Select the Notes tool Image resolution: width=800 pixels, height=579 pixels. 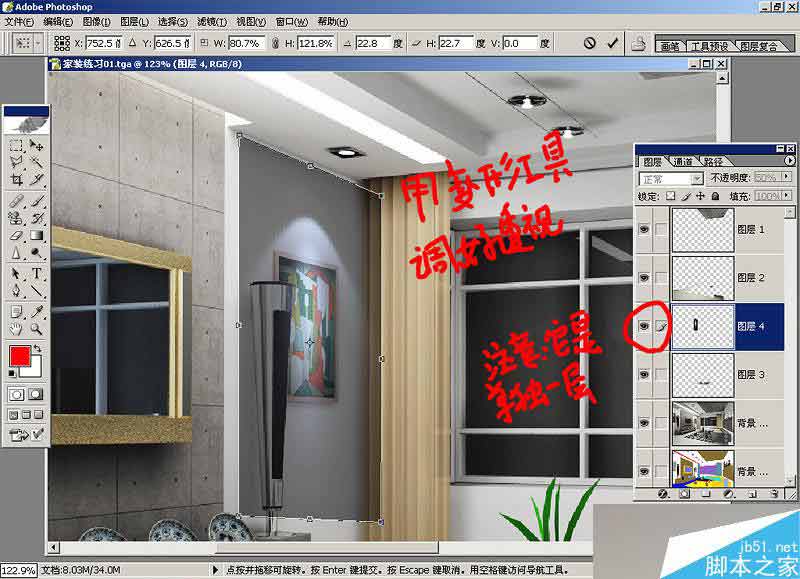(x=16, y=312)
